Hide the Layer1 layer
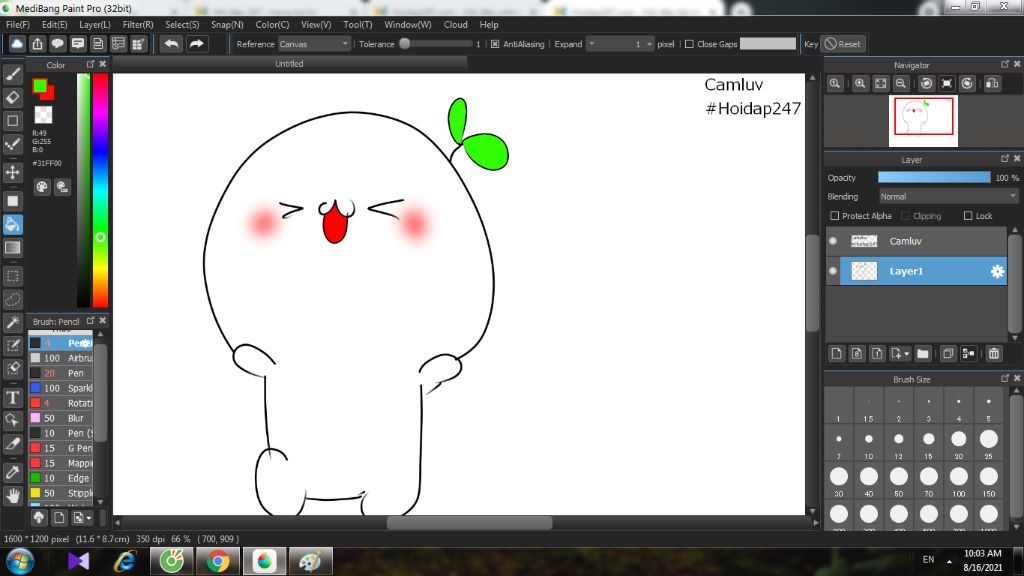 pyautogui.click(x=833, y=271)
